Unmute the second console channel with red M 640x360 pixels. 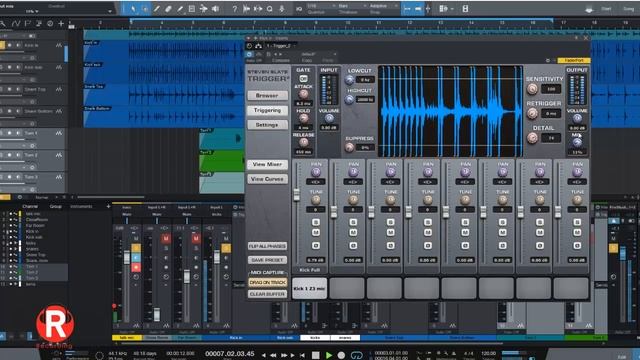pyautogui.click(x=166, y=238)
